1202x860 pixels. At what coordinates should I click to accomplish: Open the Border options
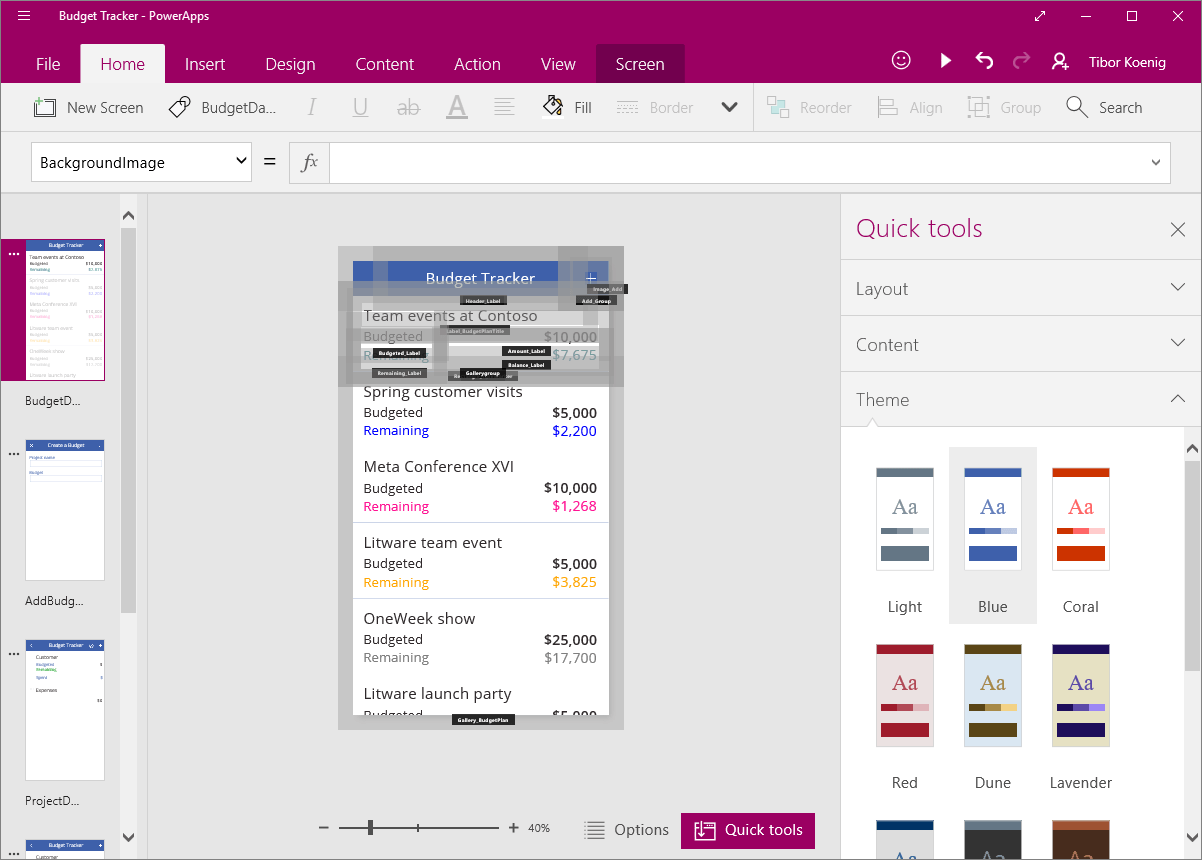655,107
